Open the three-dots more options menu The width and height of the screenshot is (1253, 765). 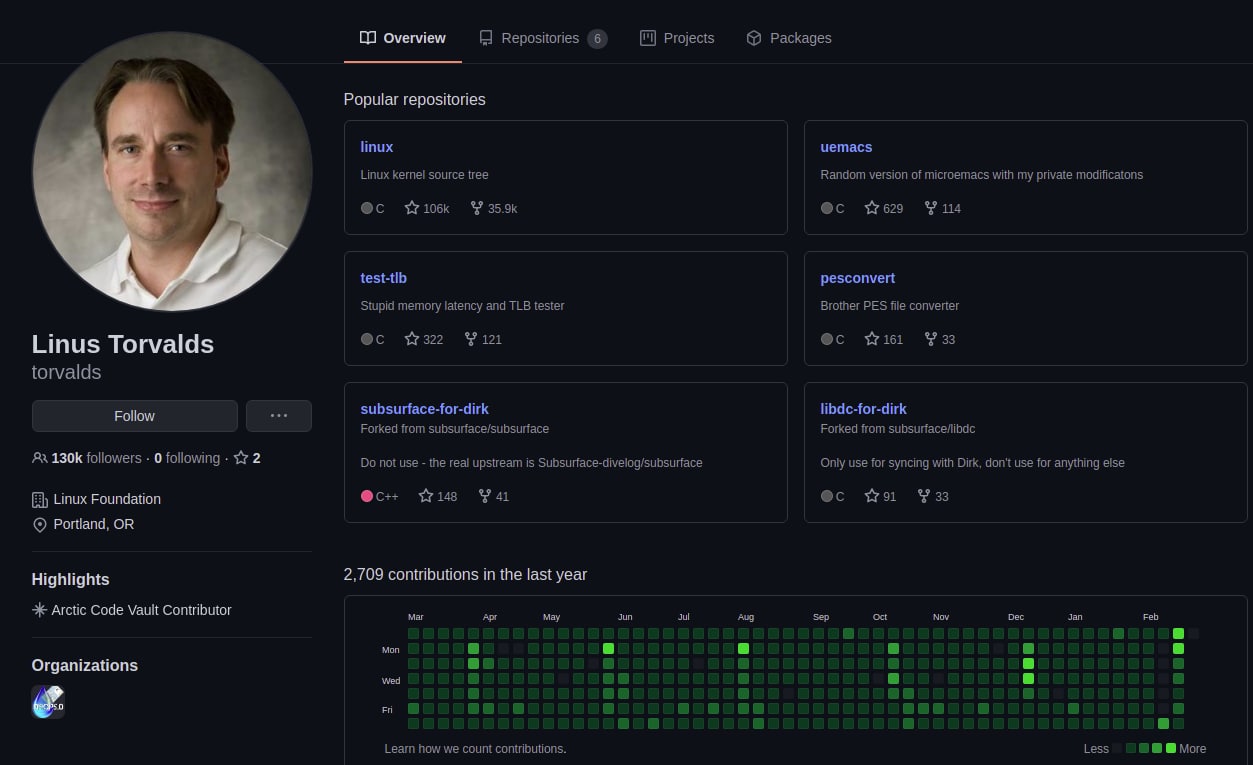point(279,416)
